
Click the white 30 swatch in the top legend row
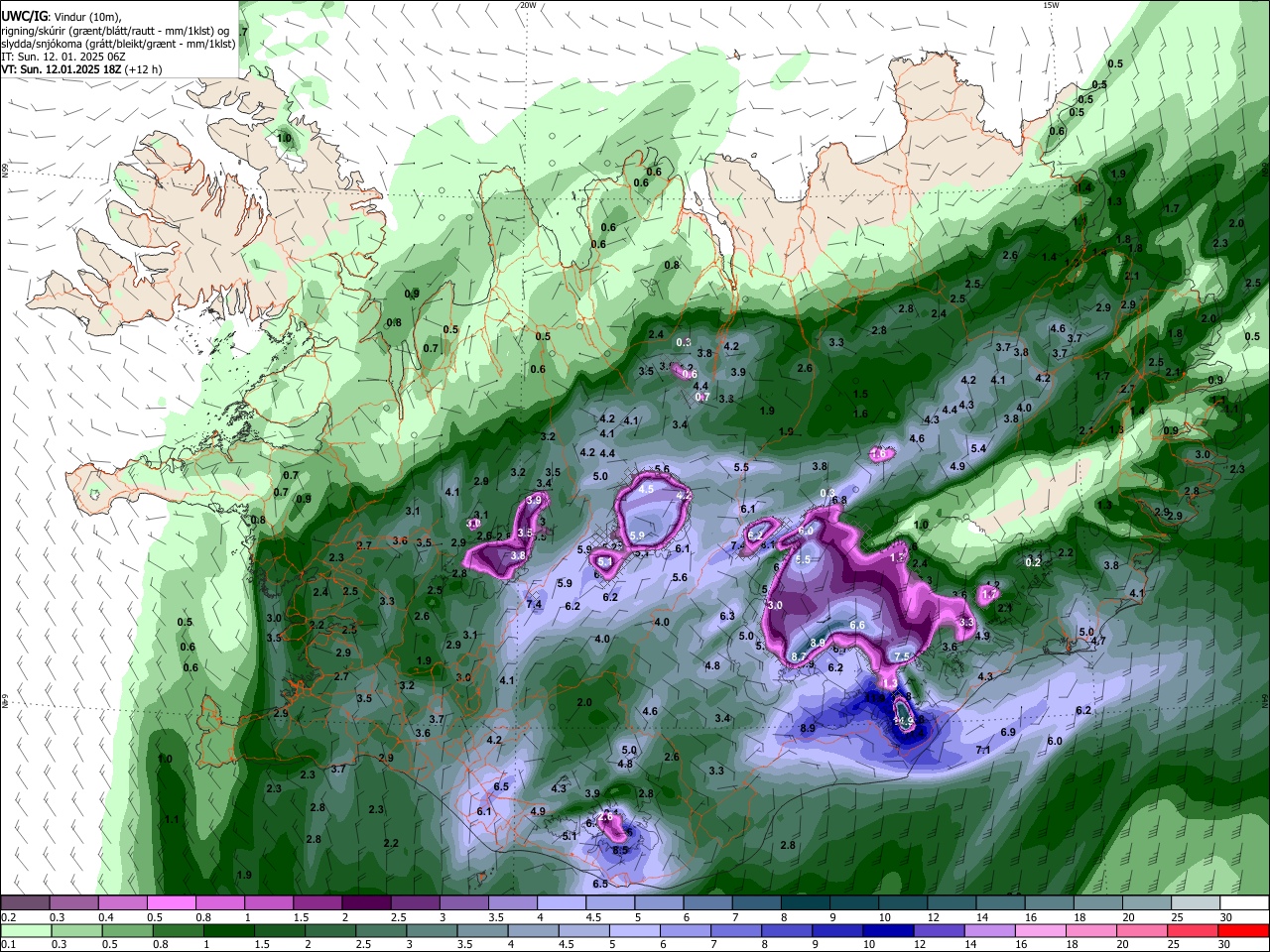pyautogui.click(x=1245, y=902)
